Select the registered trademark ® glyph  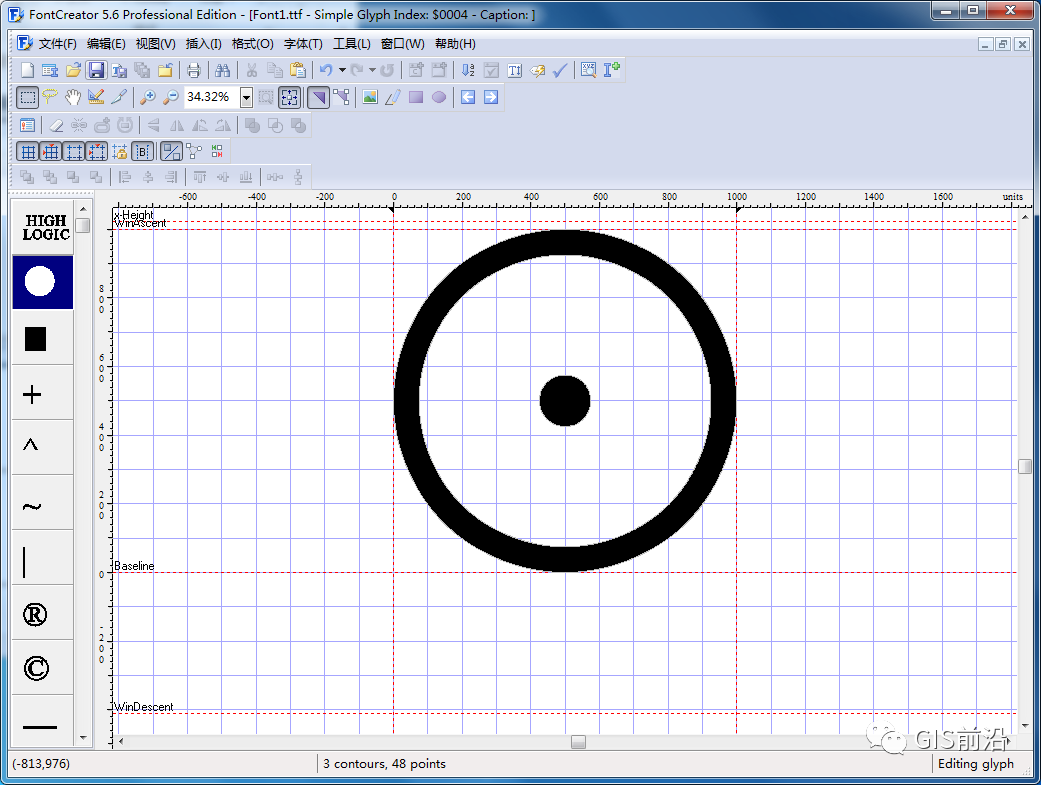tap(36, 614)
